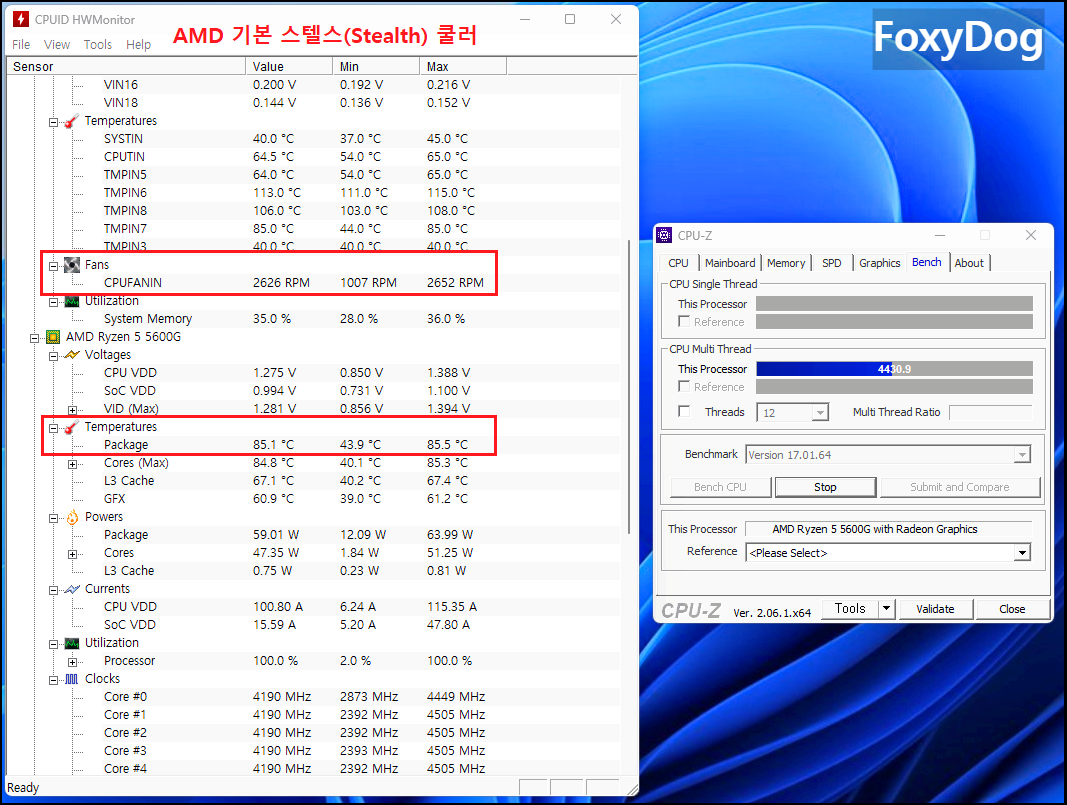This screenshot has width=1067, height=805.
Task: Select the Core #0 clock row
Action: click(313, 697)
